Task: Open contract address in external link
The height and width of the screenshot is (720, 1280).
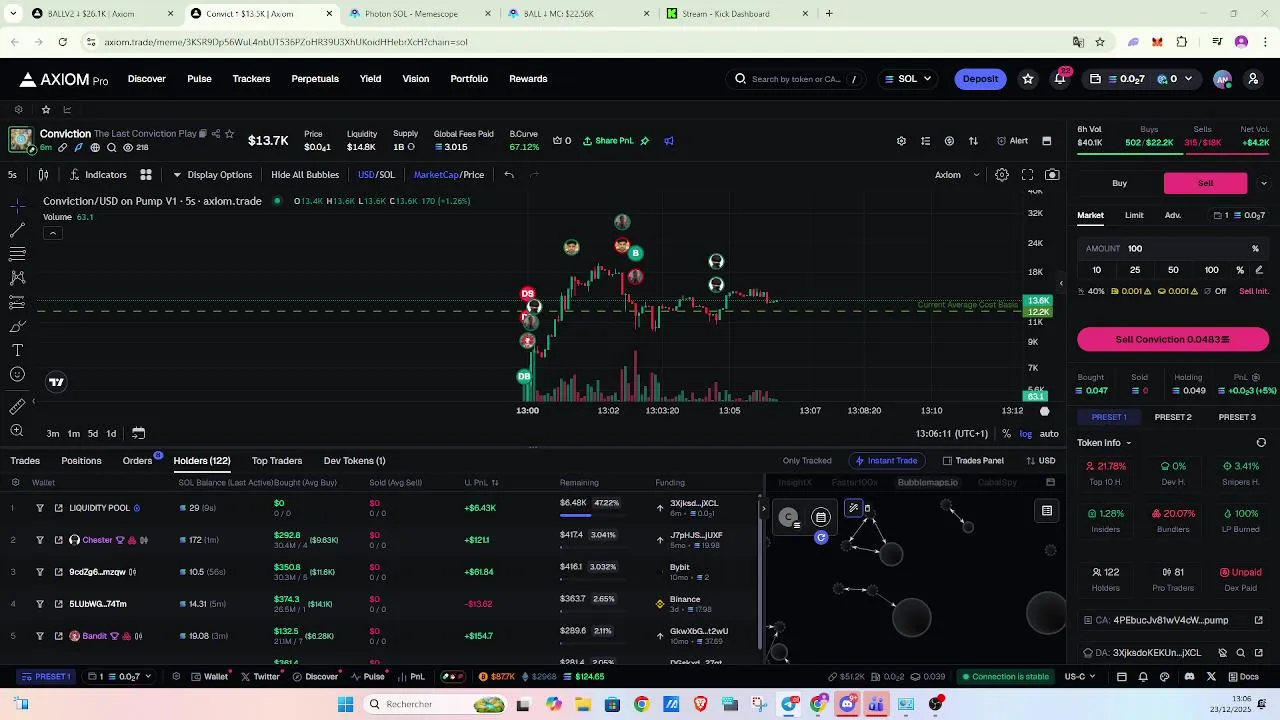Action: pyautogui.click(x=1259, y=620)
